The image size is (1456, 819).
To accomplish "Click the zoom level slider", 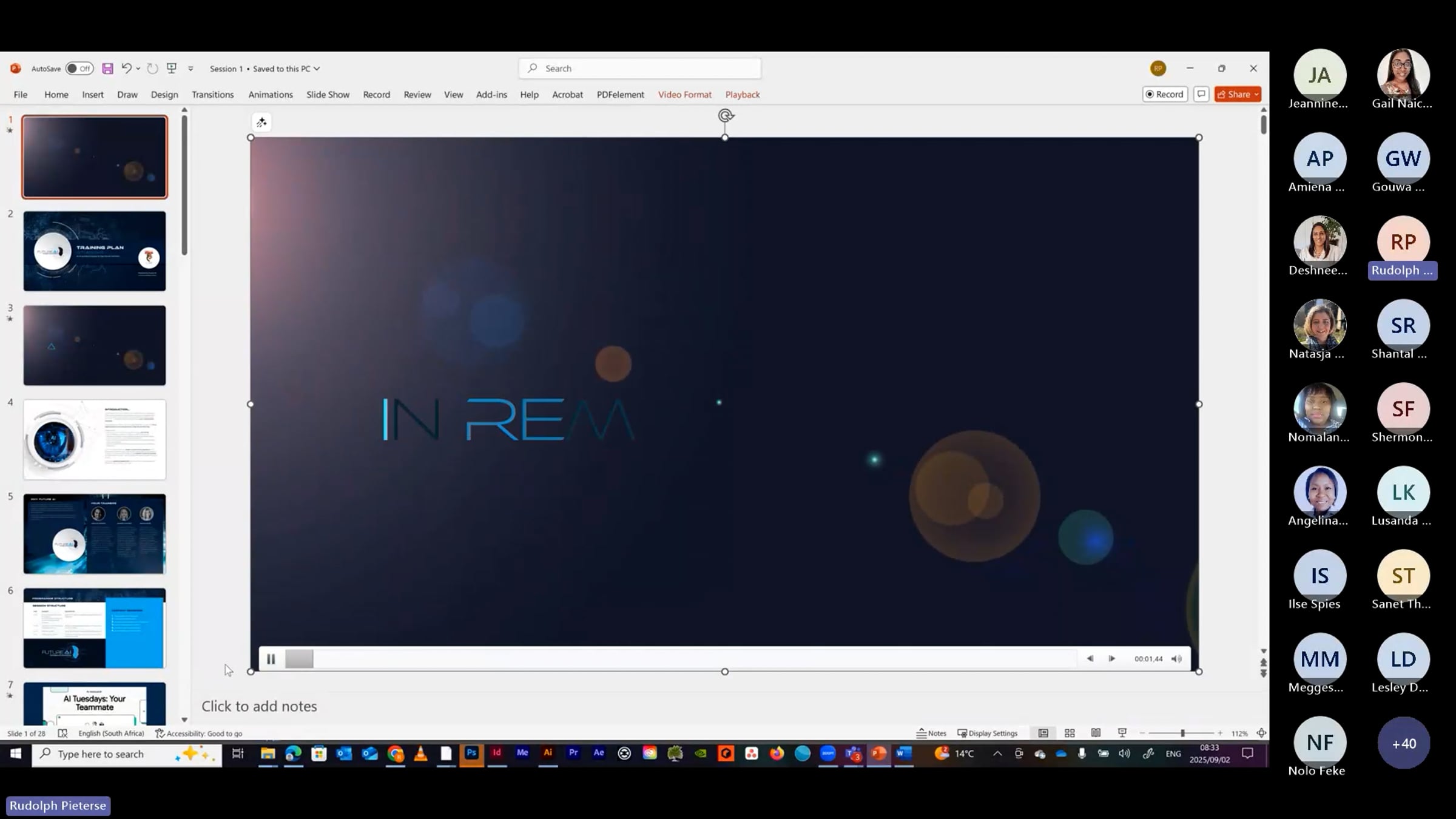I will [1182, 733].
